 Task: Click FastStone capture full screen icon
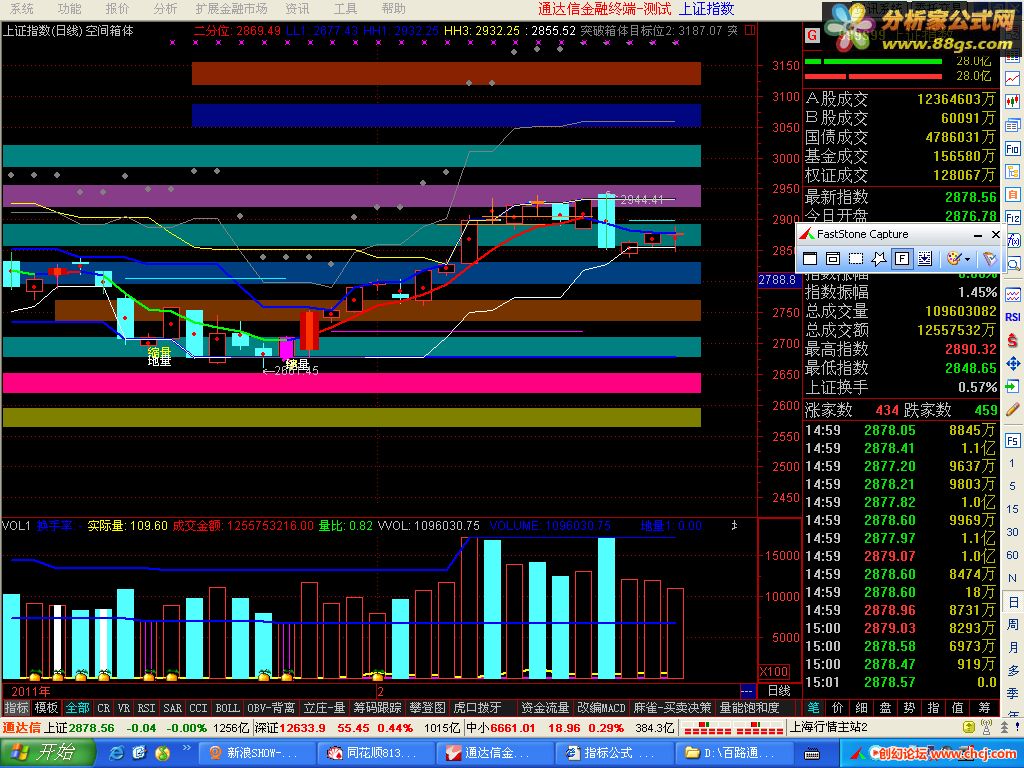pyautogui.click(x=902, y=259)
